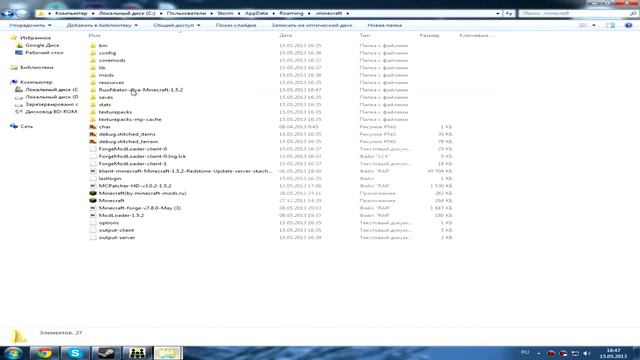640x360 pixels.
Task: Select the char PNG file icon
Action: click(x=93, y=127)
